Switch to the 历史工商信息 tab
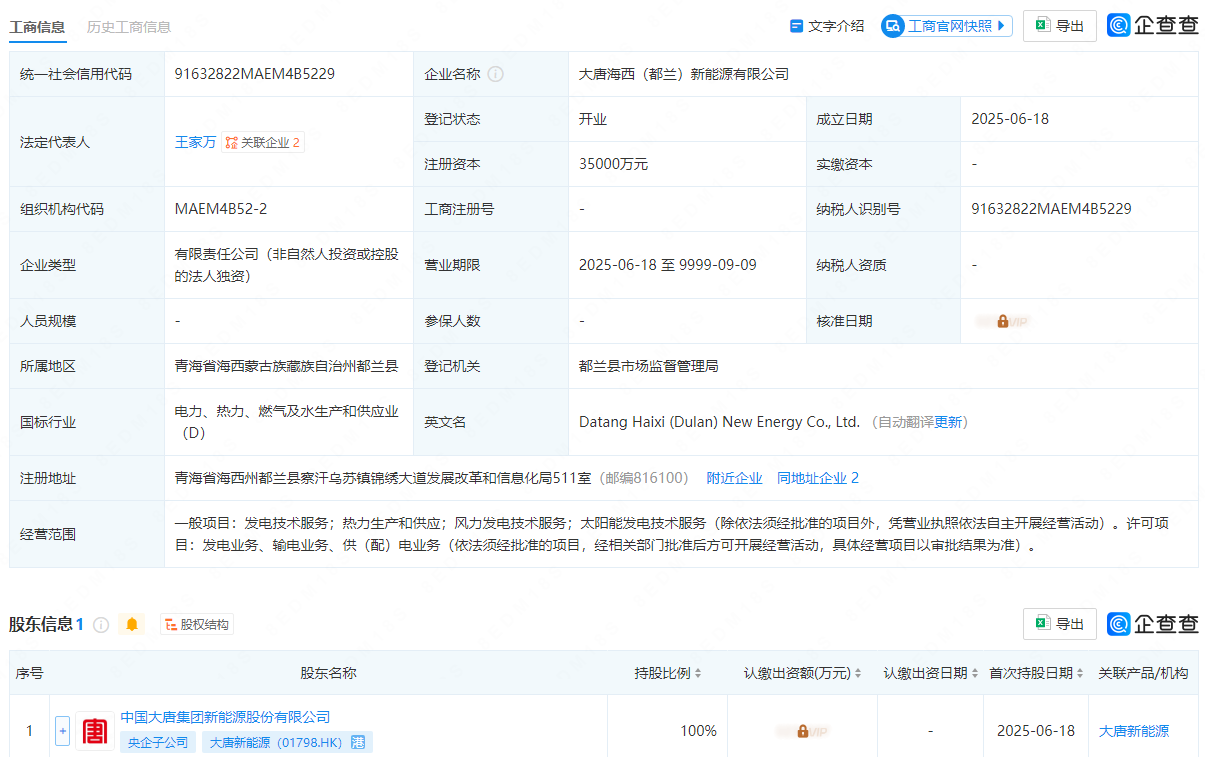Viewport: 1205px width, 757px height. click(131, 28)
